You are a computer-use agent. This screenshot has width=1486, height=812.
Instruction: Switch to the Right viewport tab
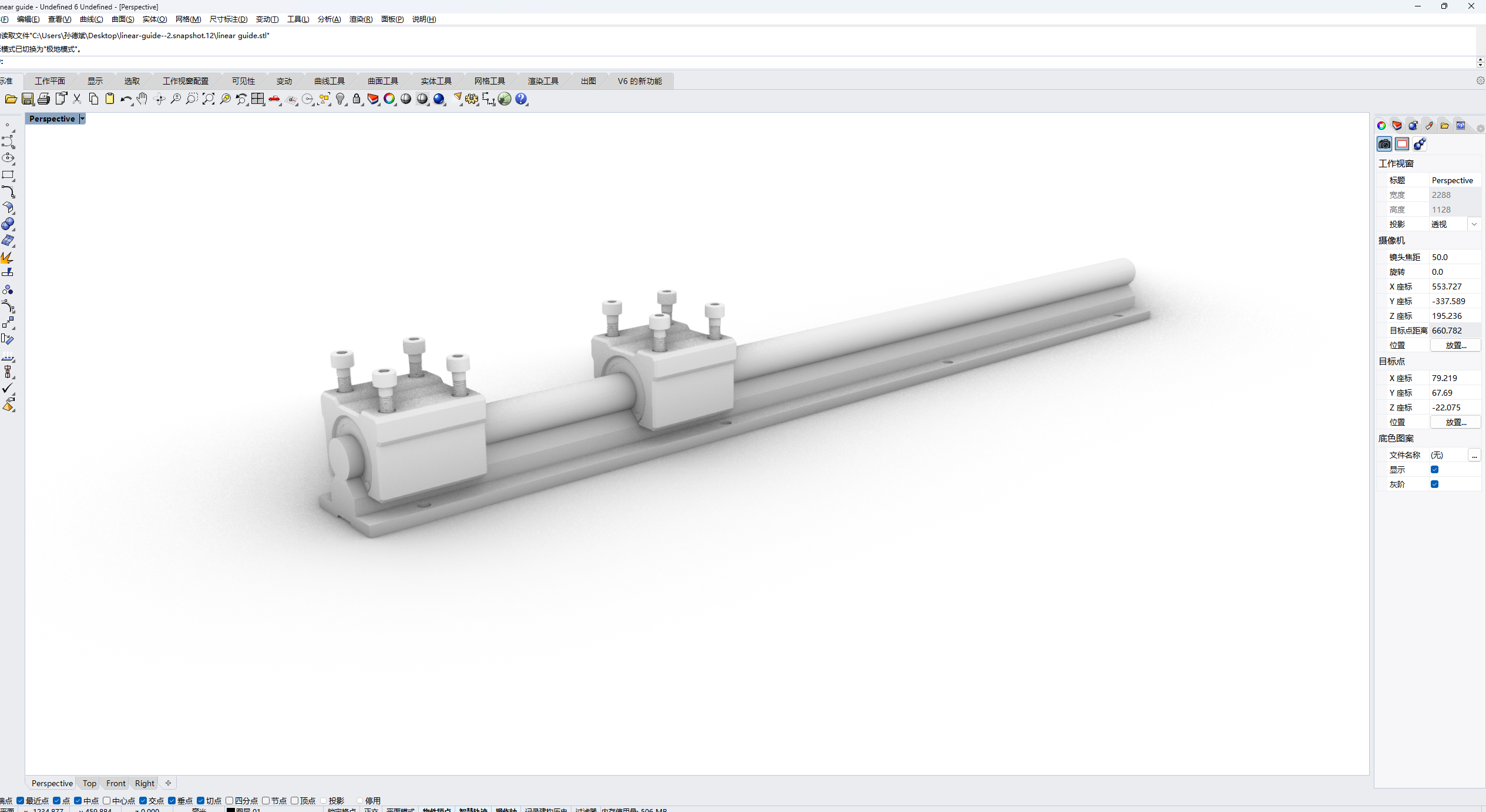point(144,783)
